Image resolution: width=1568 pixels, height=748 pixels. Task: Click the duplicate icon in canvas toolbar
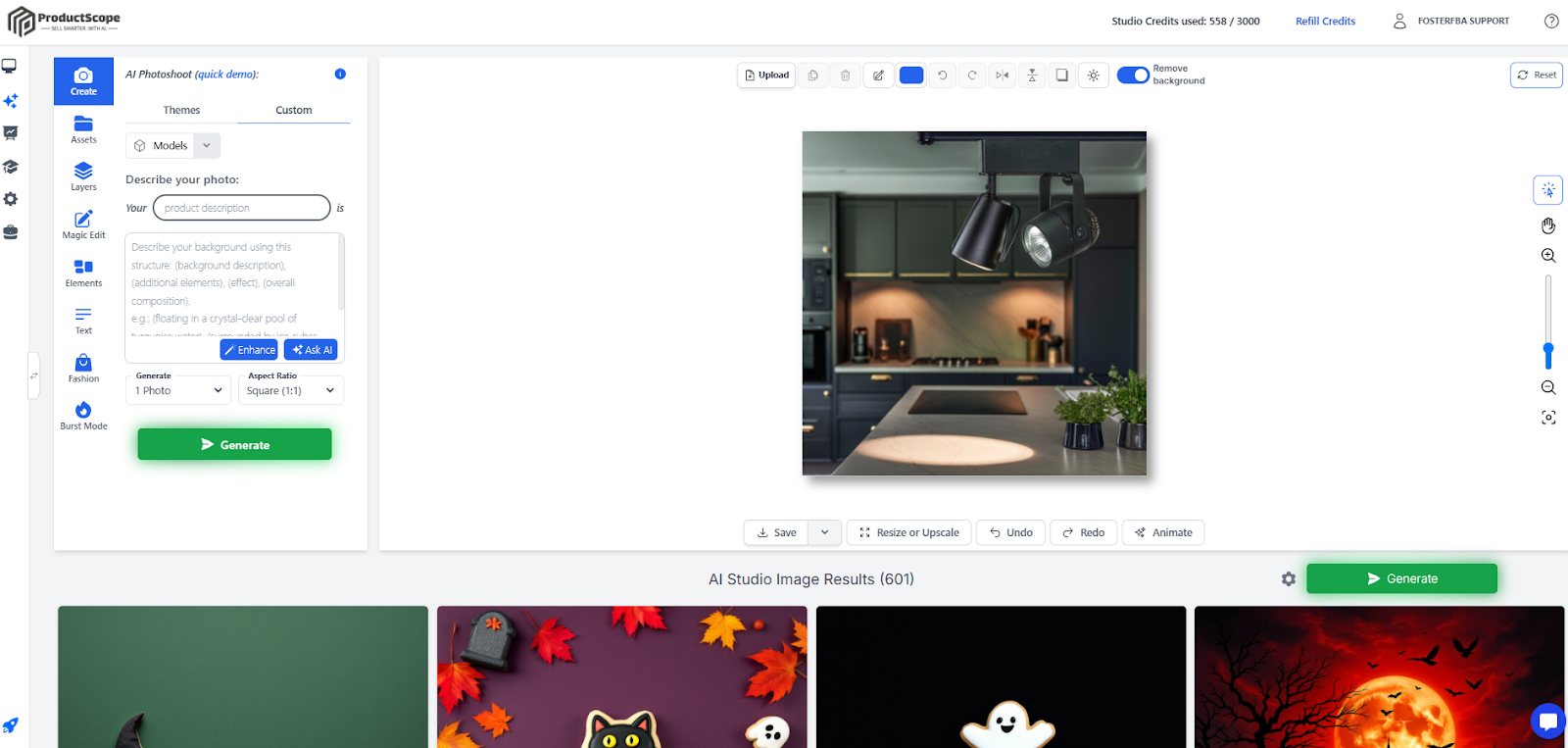pos(812,75)
